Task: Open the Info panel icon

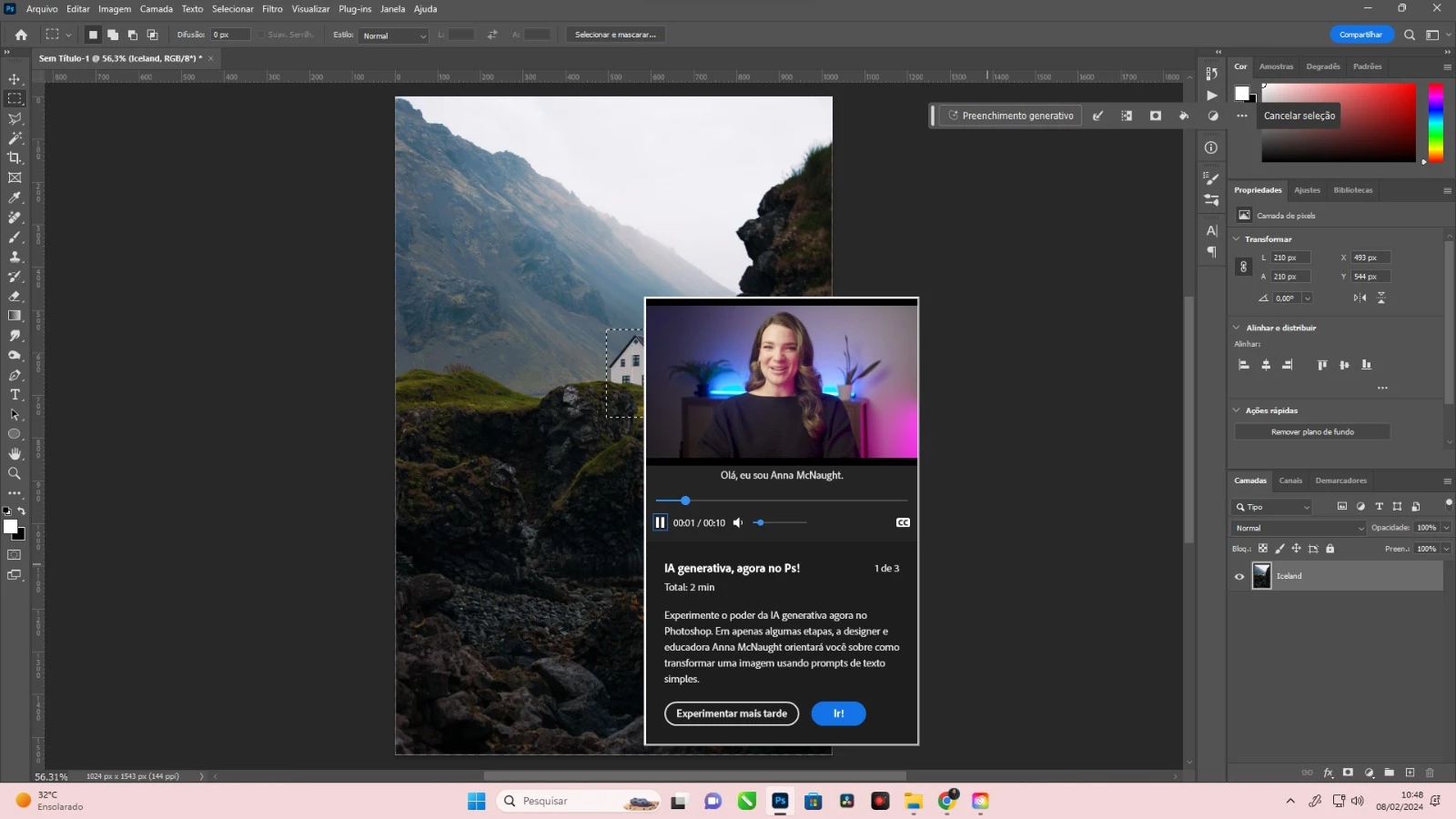Action: 1211,147
